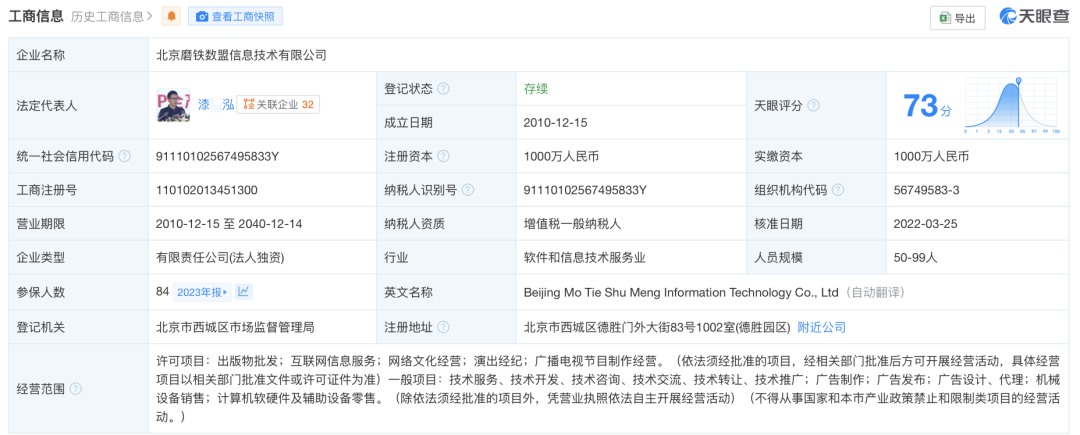This screenshot has height=435, width=1080.
Task: Click the 导出 export button
Action: (x=957, y=18)
